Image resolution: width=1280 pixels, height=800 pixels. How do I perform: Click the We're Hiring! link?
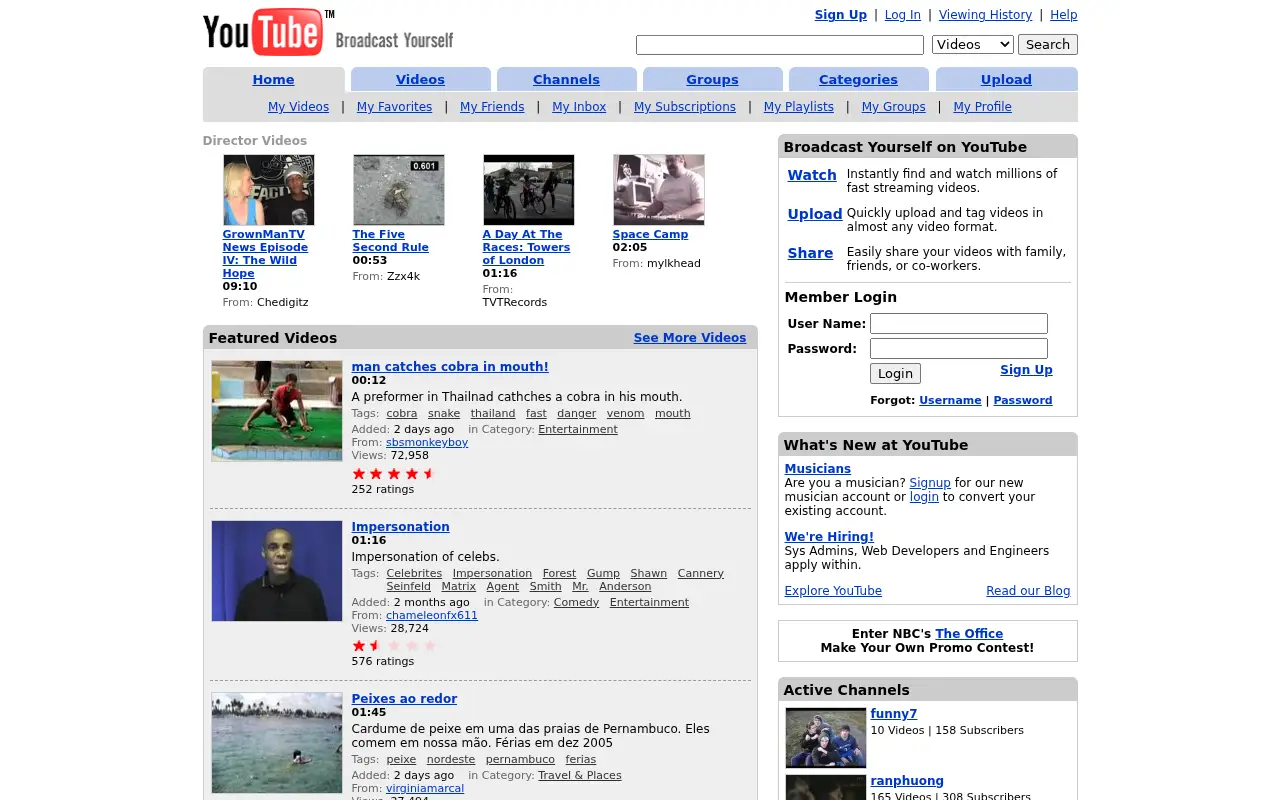point(829,537)
